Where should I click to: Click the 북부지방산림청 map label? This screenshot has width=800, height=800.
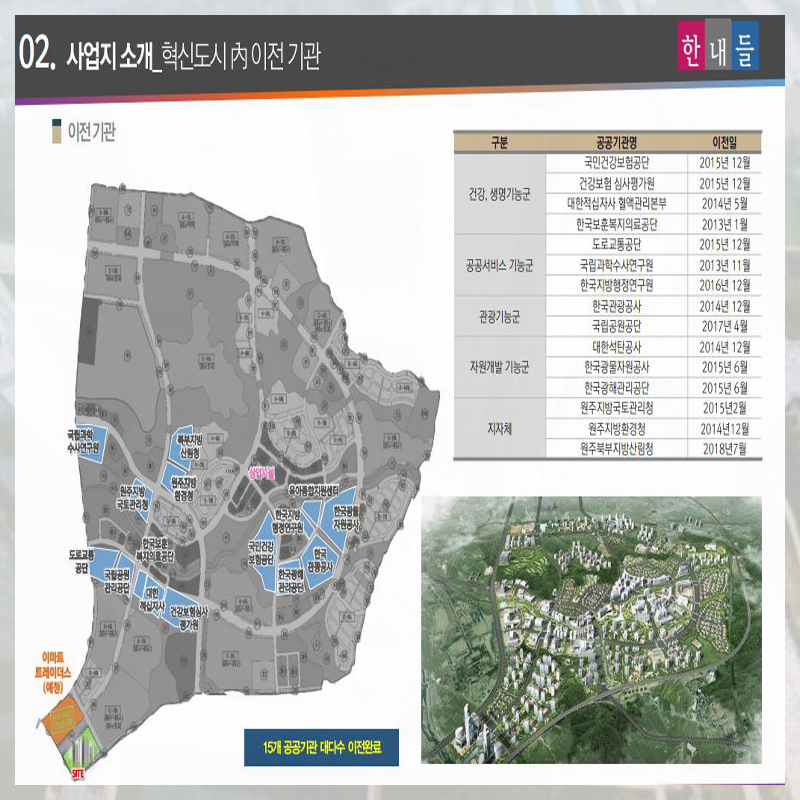tap(189, 446)
